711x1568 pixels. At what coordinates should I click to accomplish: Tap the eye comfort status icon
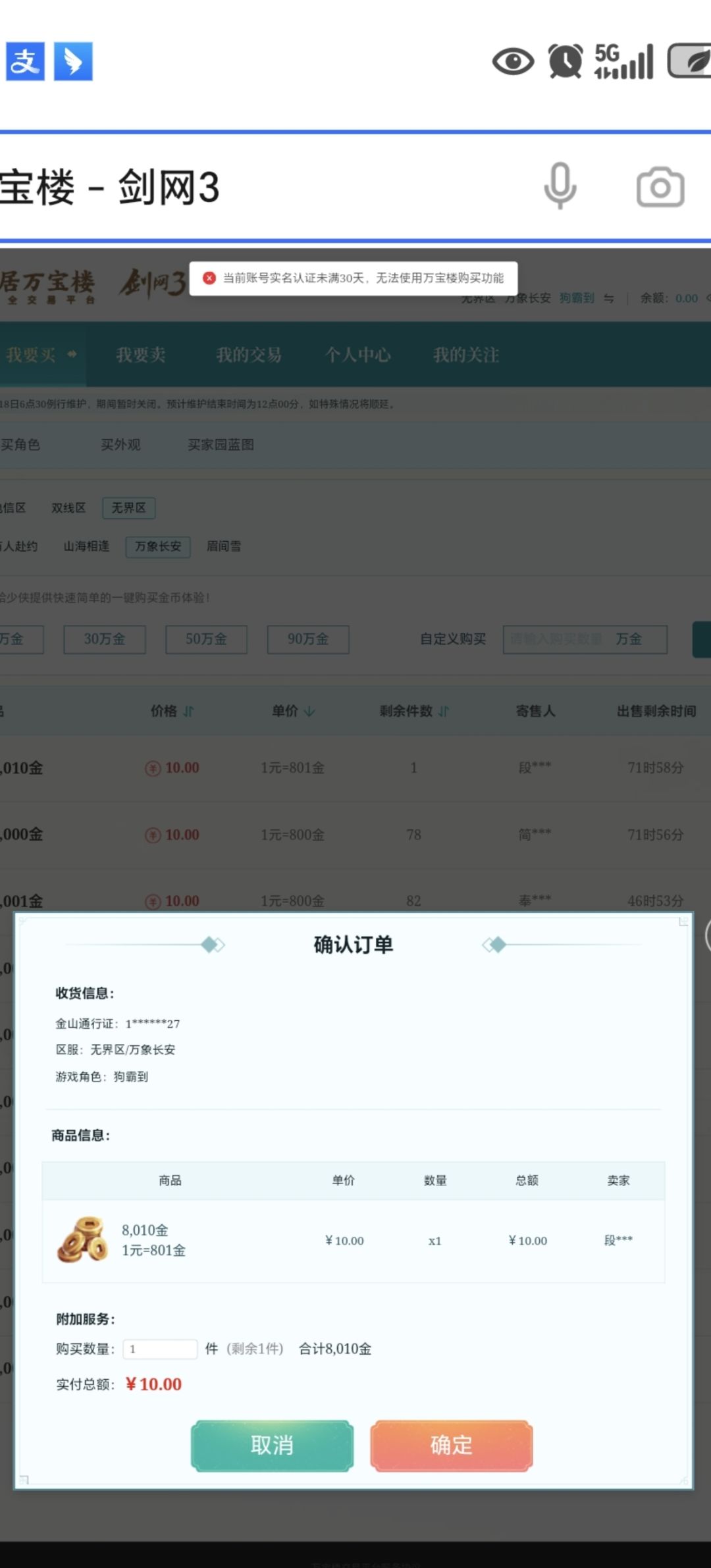coord(513,62)
